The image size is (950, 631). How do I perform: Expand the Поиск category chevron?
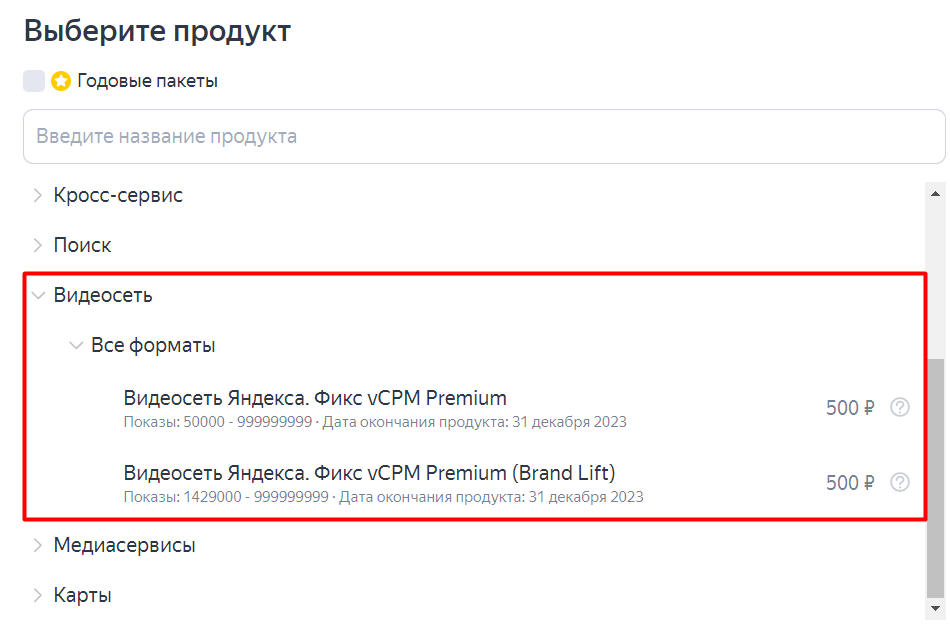coord(38,245)
